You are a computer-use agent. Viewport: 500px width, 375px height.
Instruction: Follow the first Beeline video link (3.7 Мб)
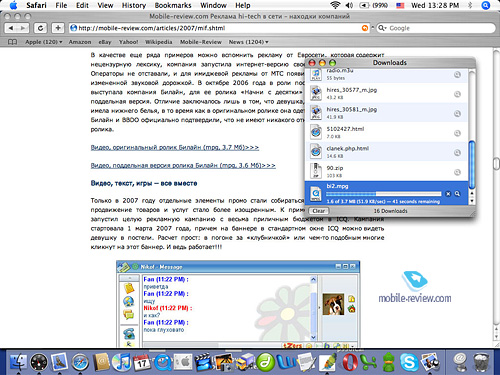175,147
